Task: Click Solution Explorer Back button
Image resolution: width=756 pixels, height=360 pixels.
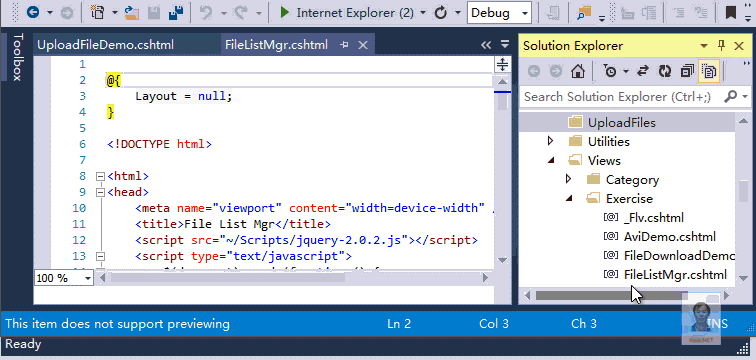Action: [534, 72]
